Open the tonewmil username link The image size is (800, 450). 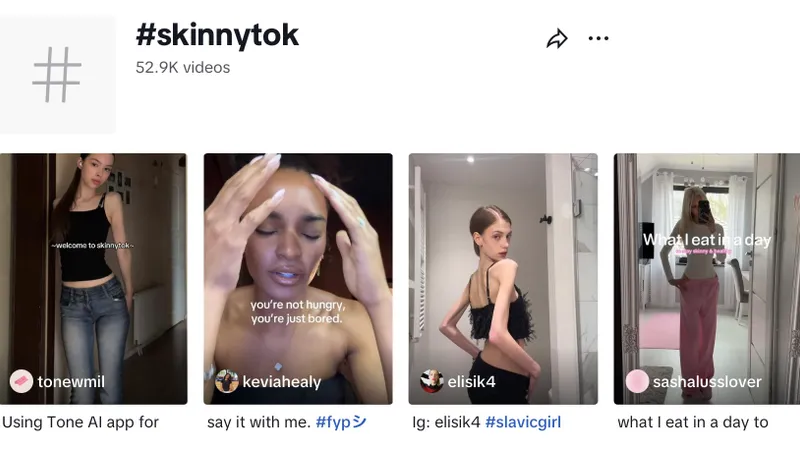click(71, 382)
